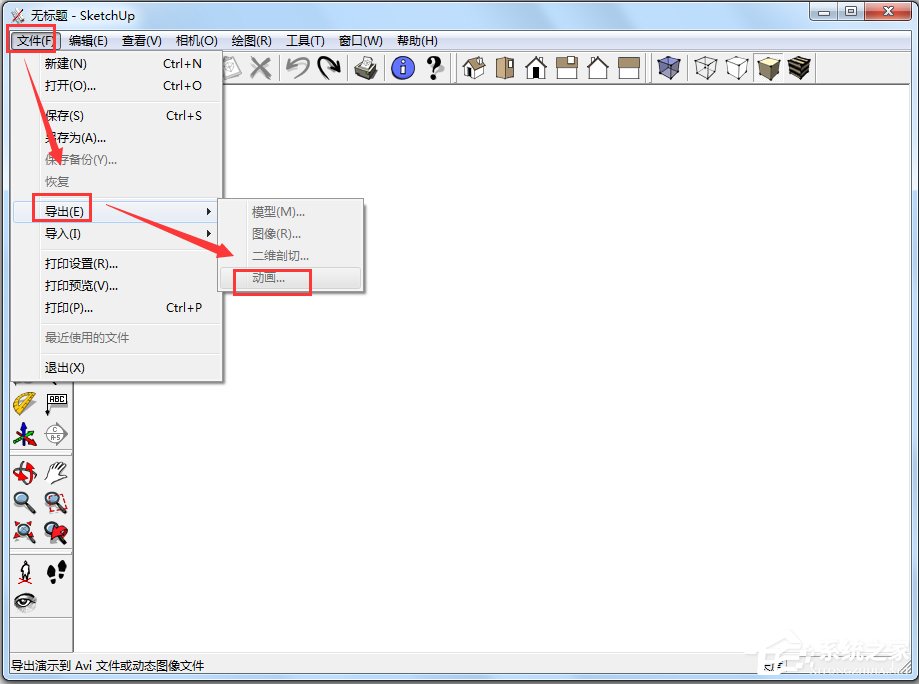919x684 pixels.
Task: Select Hidden Line white cube style
Action: point(737,68)
